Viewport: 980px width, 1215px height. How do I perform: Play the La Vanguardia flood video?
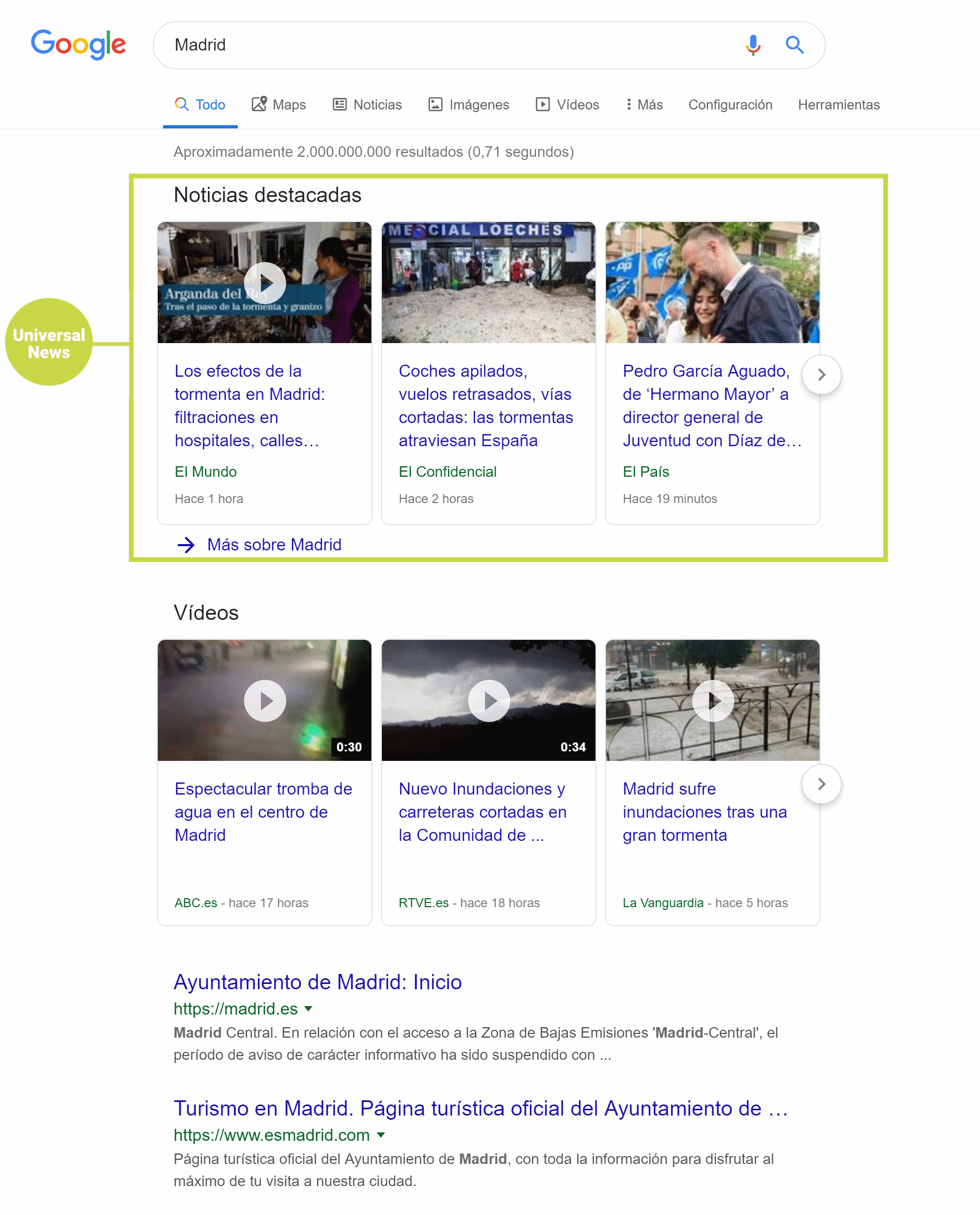[713, 701]
